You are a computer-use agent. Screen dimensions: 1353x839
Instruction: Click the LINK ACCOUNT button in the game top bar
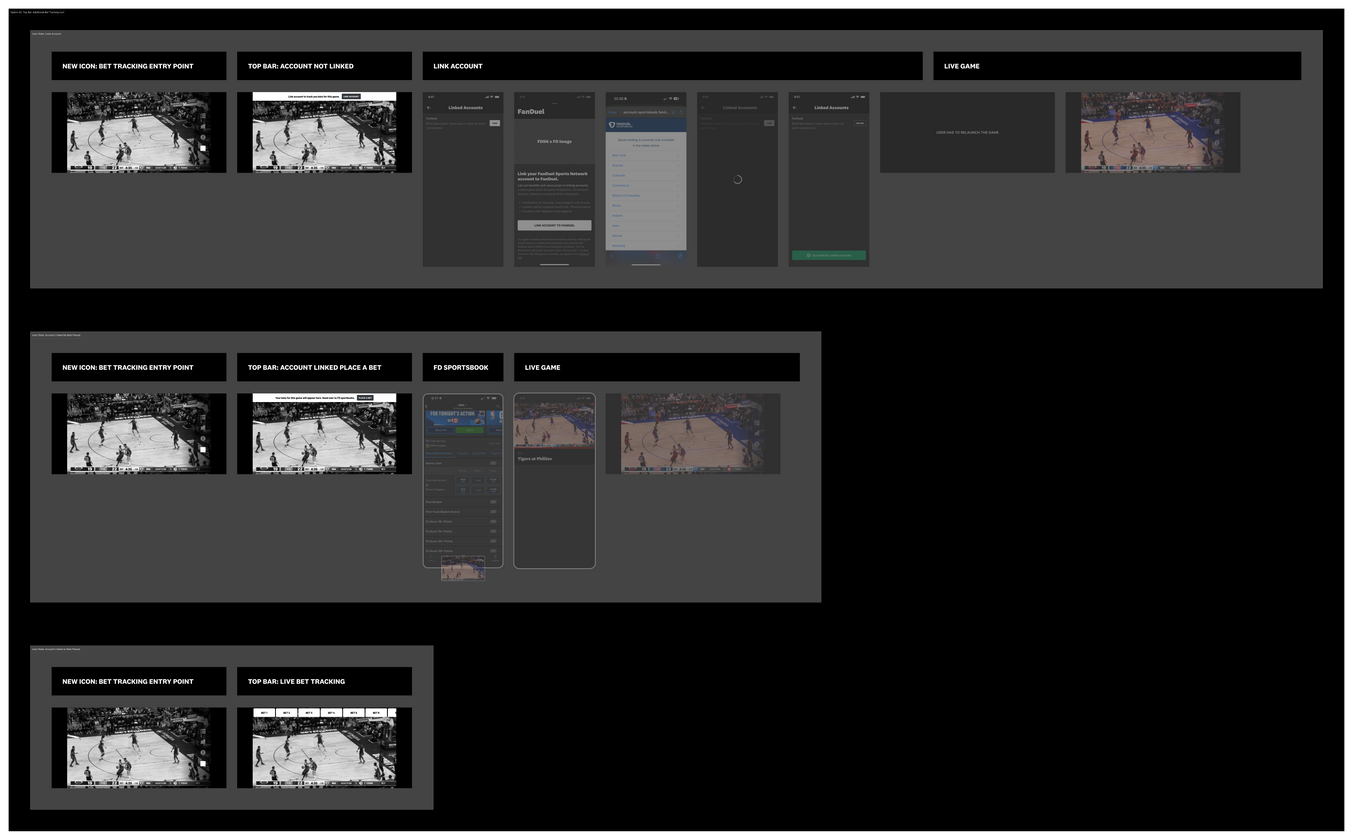click(351, 96)
